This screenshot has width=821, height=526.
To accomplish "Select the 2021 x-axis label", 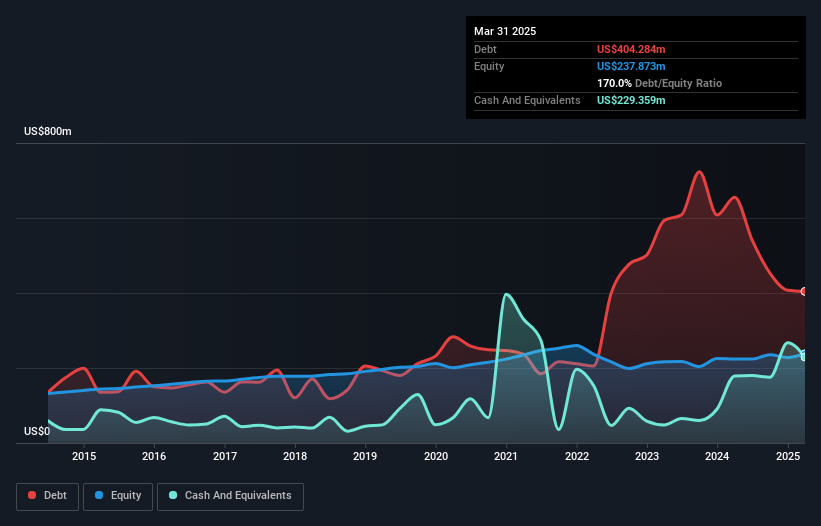I will pyautogui.click(x=506, y=456).
